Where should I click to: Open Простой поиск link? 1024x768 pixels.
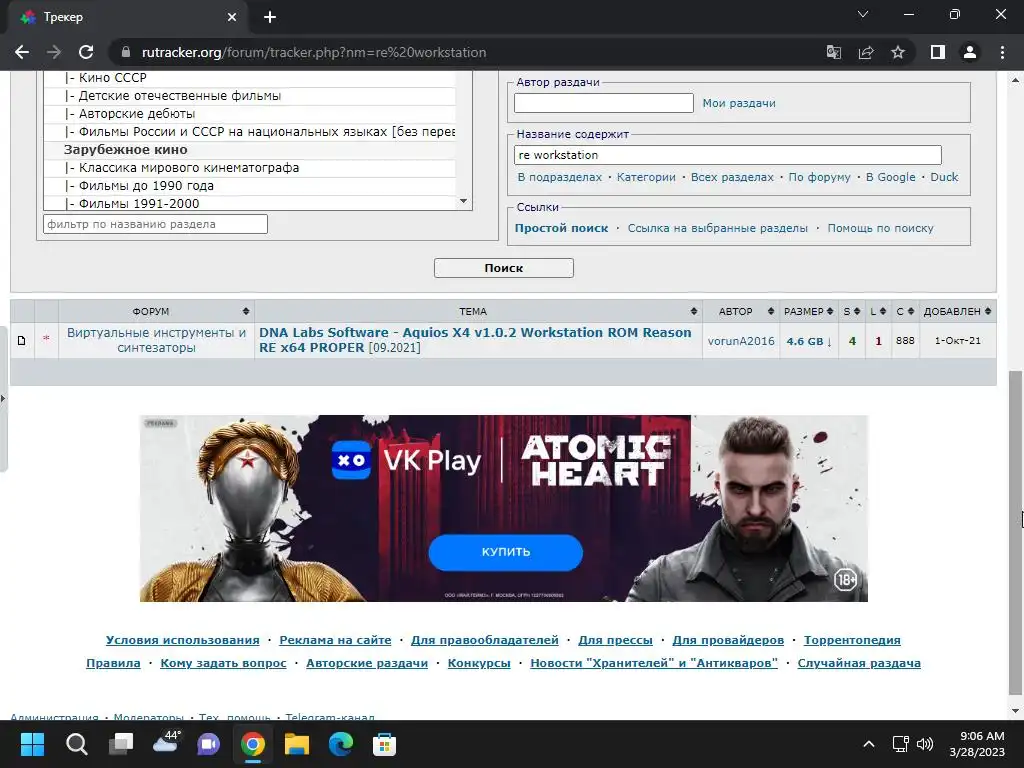561,228
